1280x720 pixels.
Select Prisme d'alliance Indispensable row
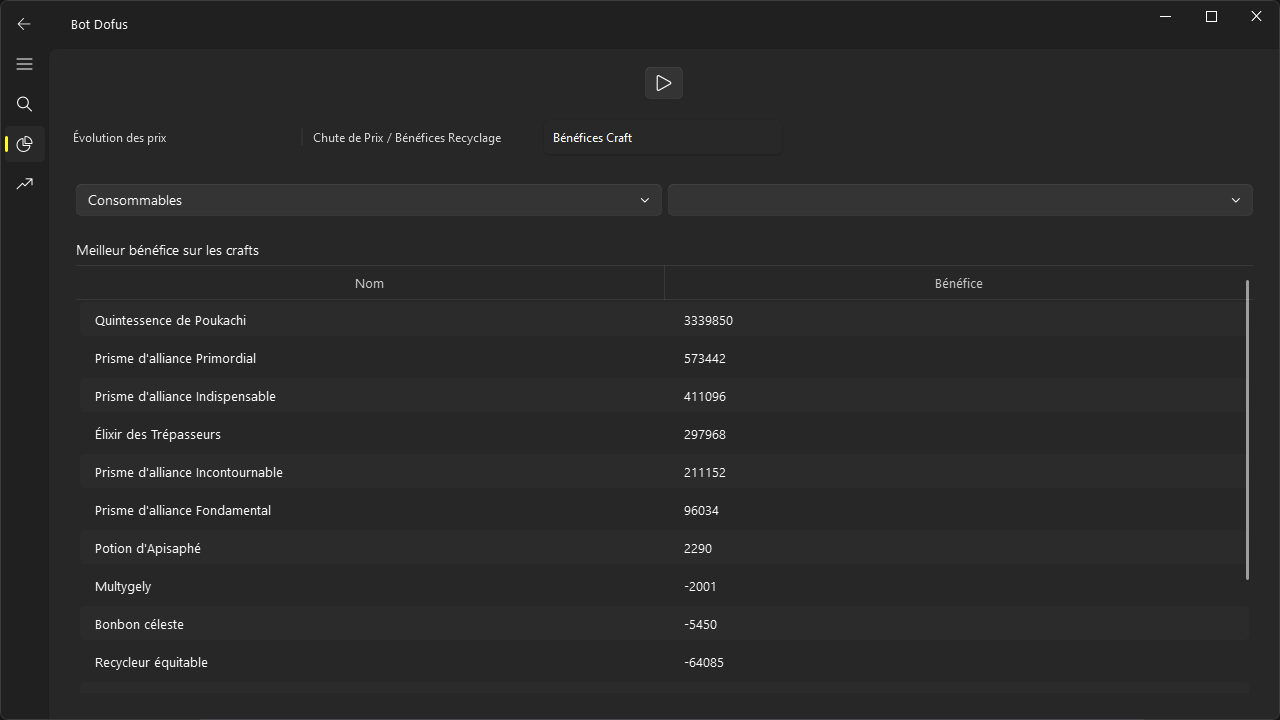pos(663,396)
